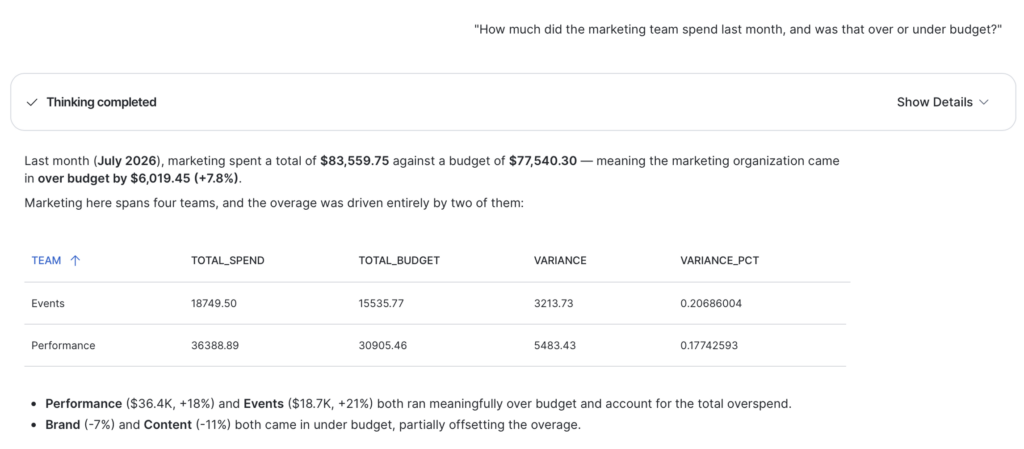This screenshot has width=1024, height=449.
Task: Sort by the TOTAL_SPEND column header
Action: (227, 260)
